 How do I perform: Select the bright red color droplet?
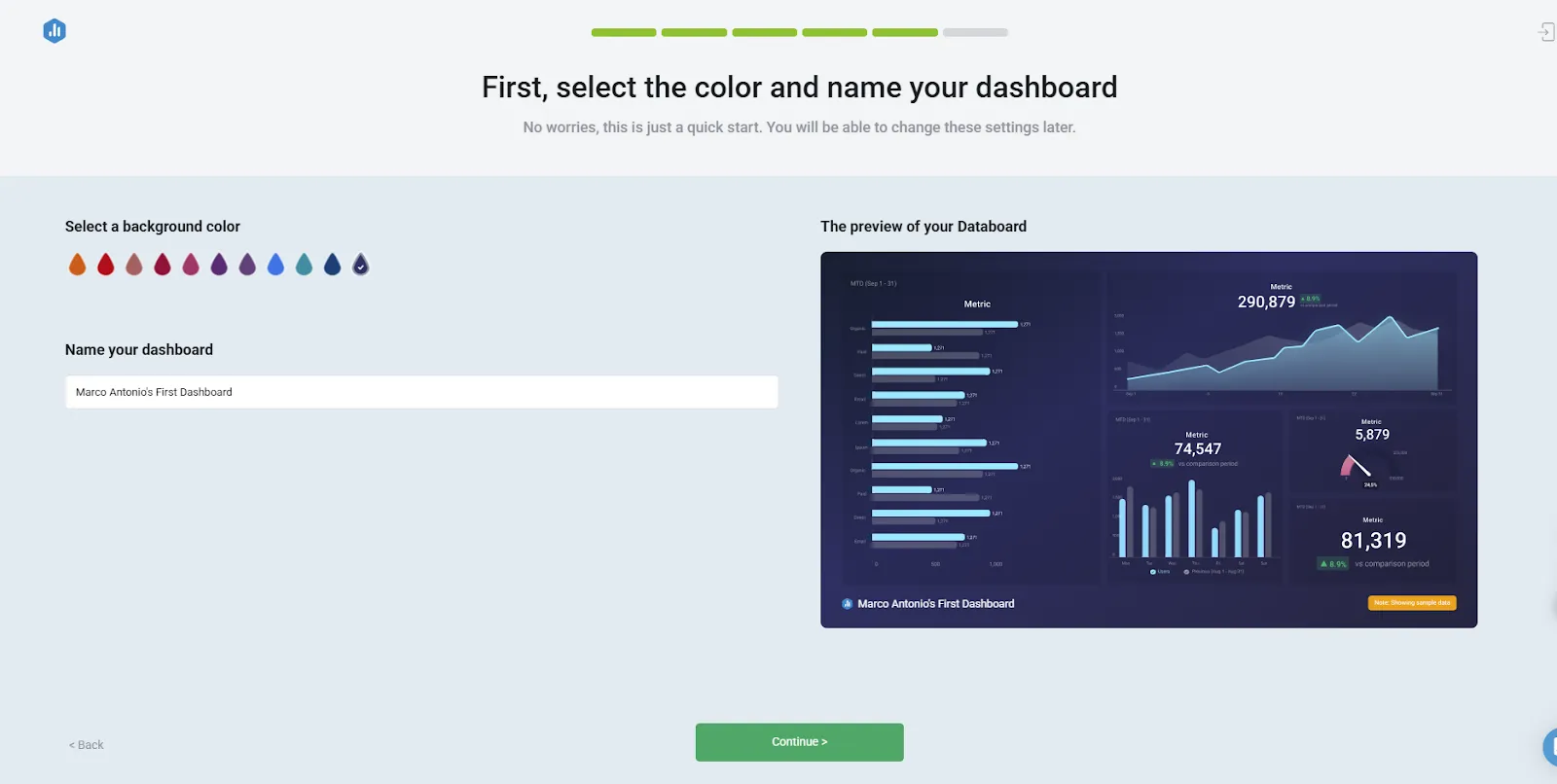point(105,263)
